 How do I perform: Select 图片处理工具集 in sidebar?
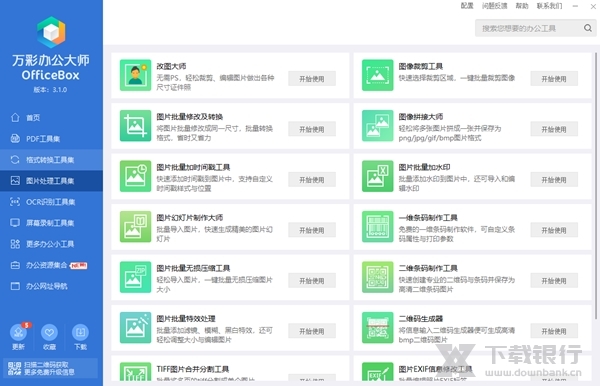(51, 181)
